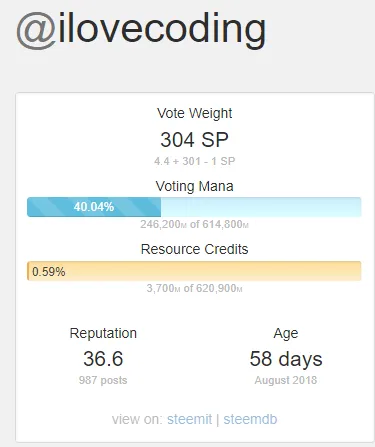375x447 pixels.
Task: Click the 987 posts count
Action: click(103, 380)
